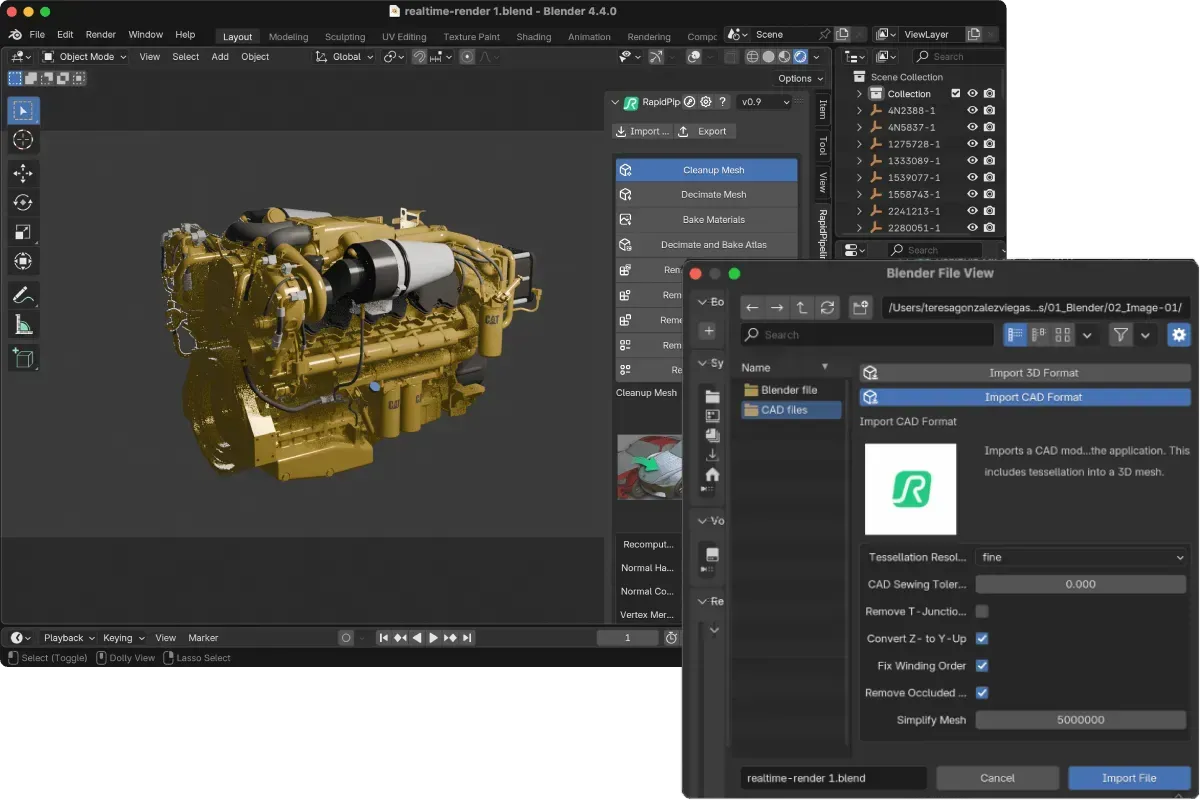The width and height of the screenshot is (1200, 800).
Task: Open the Render menu
Action: click(100, 35)
